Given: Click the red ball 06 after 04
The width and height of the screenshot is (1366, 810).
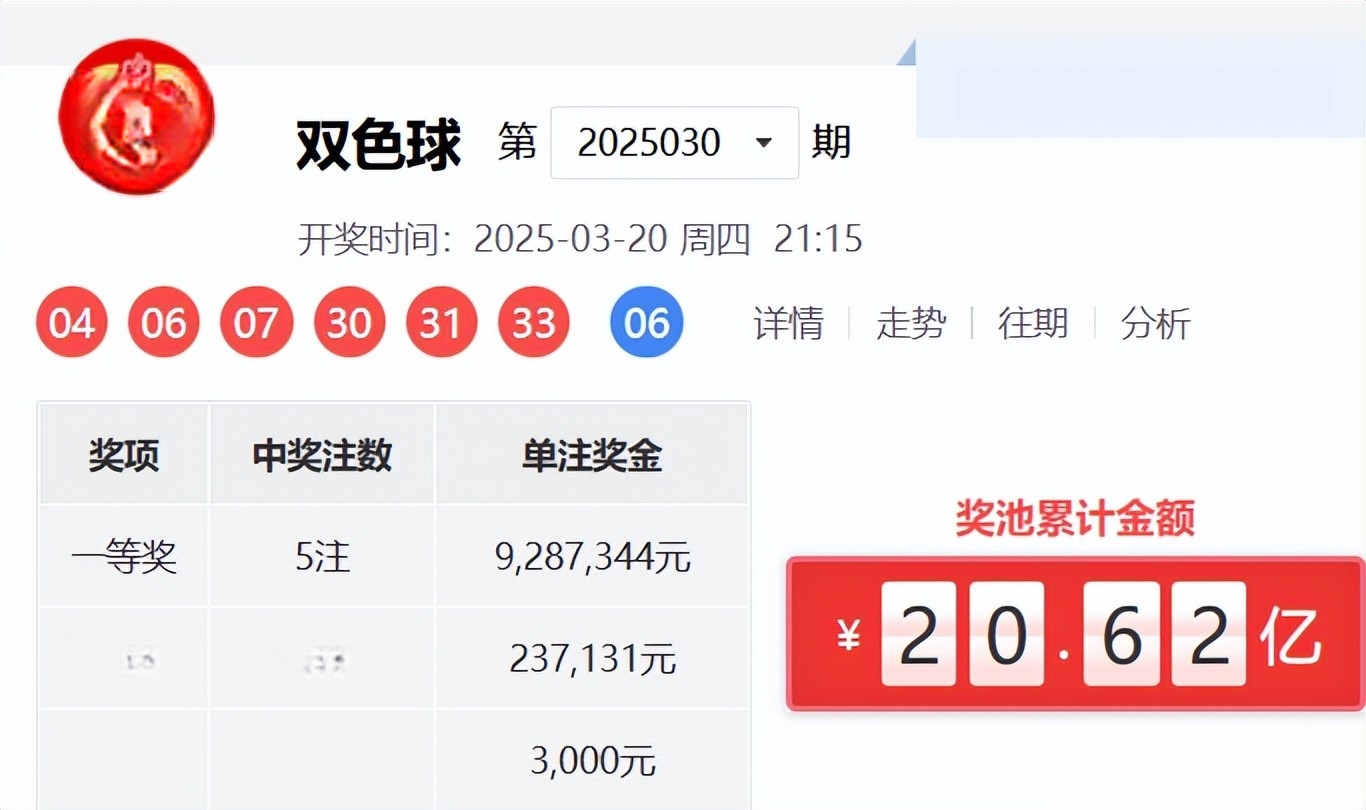Looking at the screenshot, I should (164, 323).
